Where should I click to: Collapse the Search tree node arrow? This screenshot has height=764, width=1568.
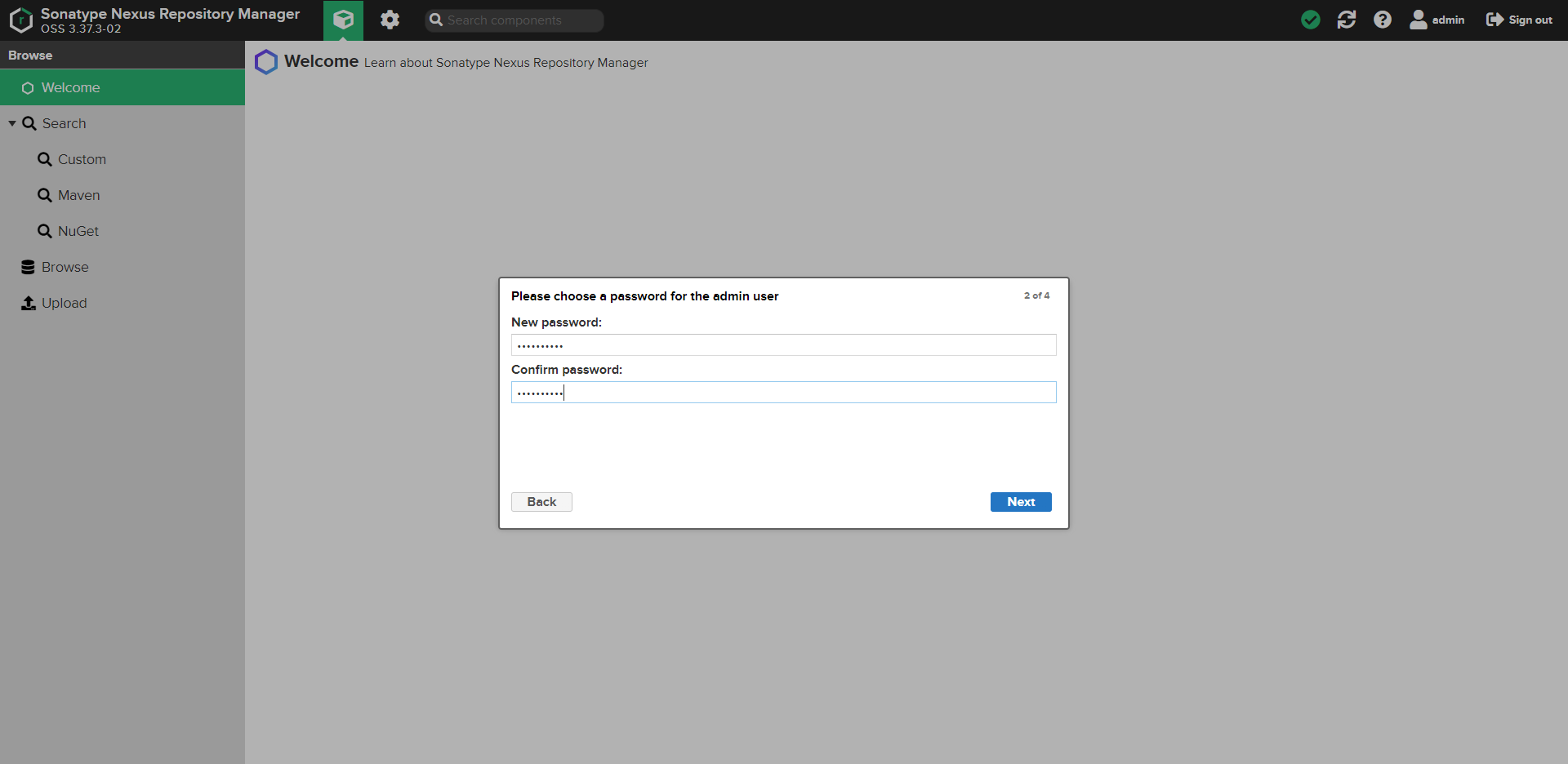click(x=12, y=123)
